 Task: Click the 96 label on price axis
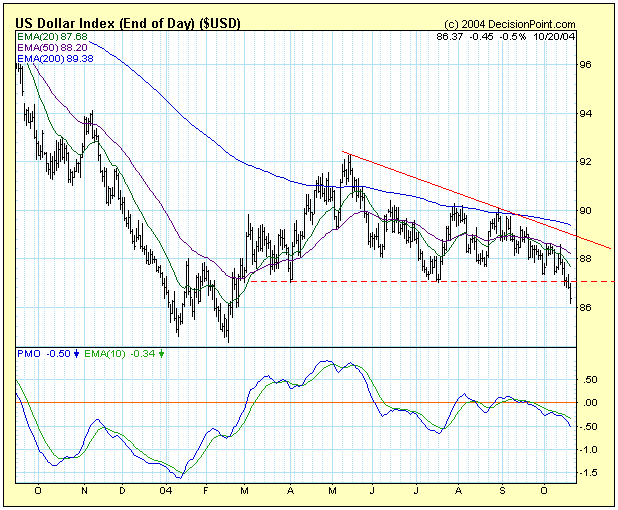tap(588, 65)
